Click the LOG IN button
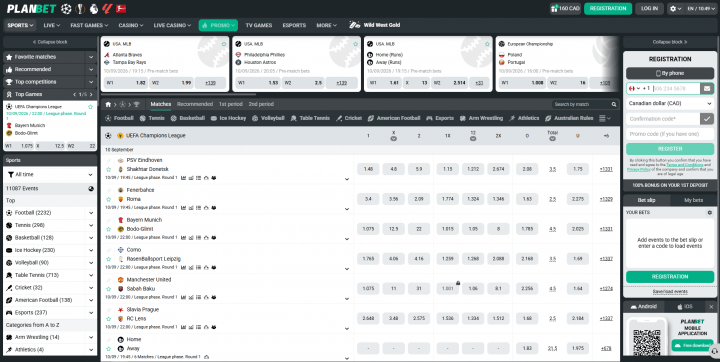This screenshot has width=720, height=362. pyautogui.click(x=649, y=8)
